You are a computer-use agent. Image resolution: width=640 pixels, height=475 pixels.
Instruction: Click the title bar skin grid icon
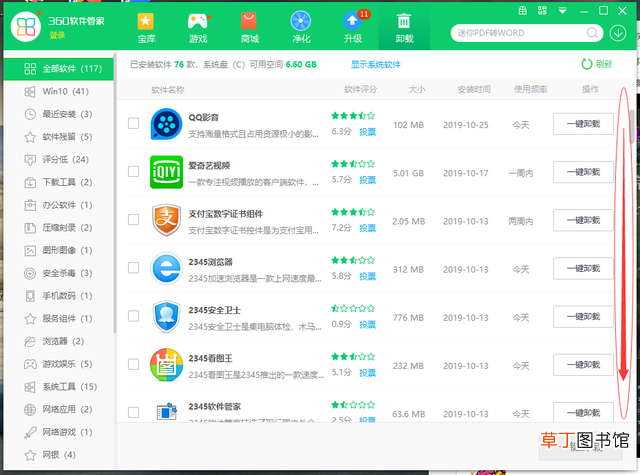[x=522, y=11]
